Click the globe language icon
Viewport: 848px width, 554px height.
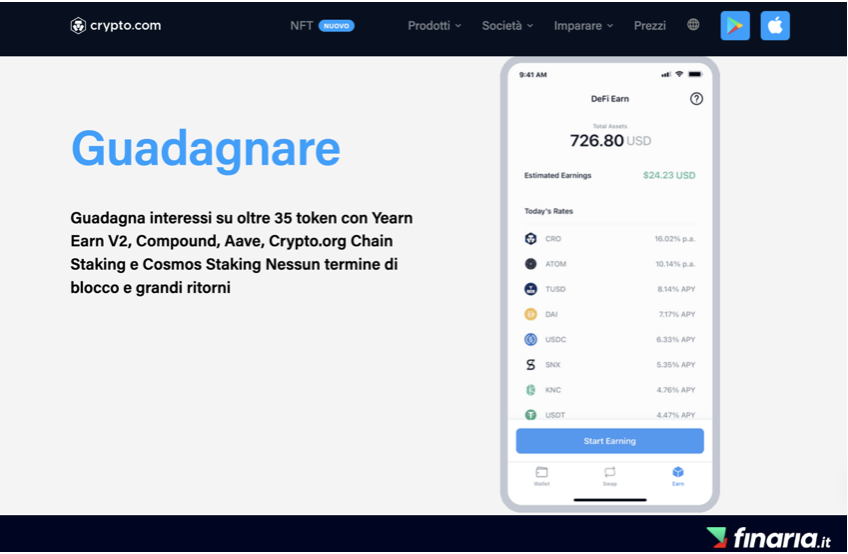[x=693, y=25]
